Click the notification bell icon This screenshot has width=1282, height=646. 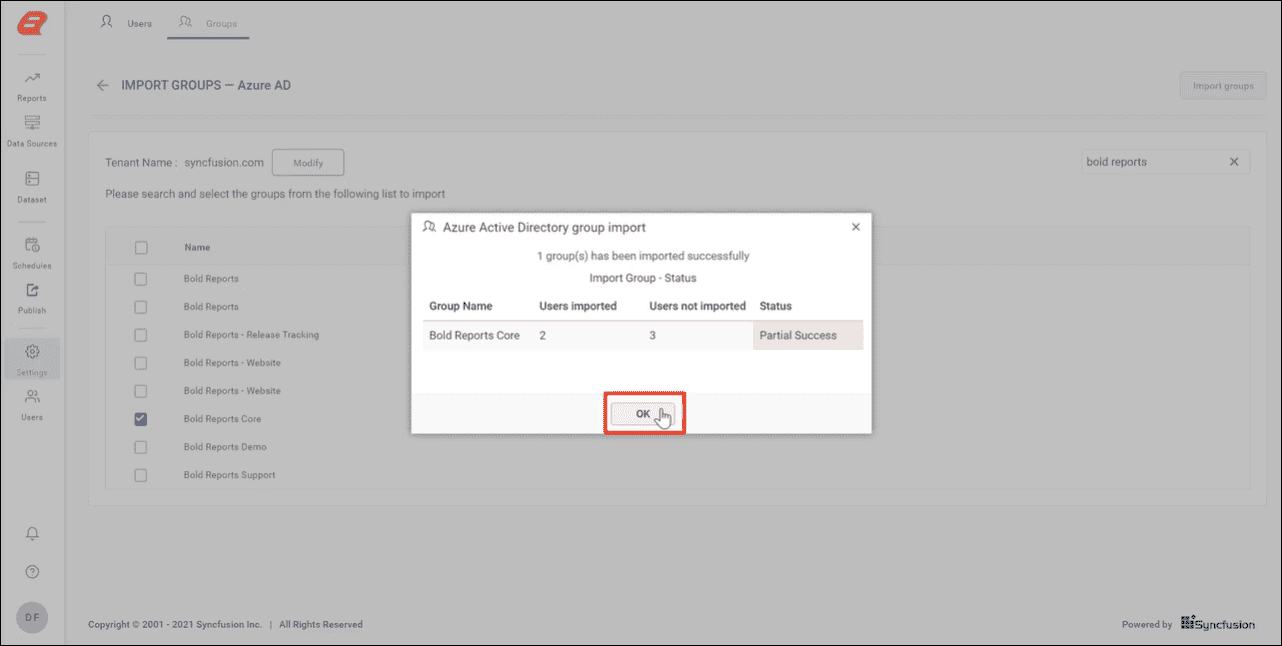32,533
